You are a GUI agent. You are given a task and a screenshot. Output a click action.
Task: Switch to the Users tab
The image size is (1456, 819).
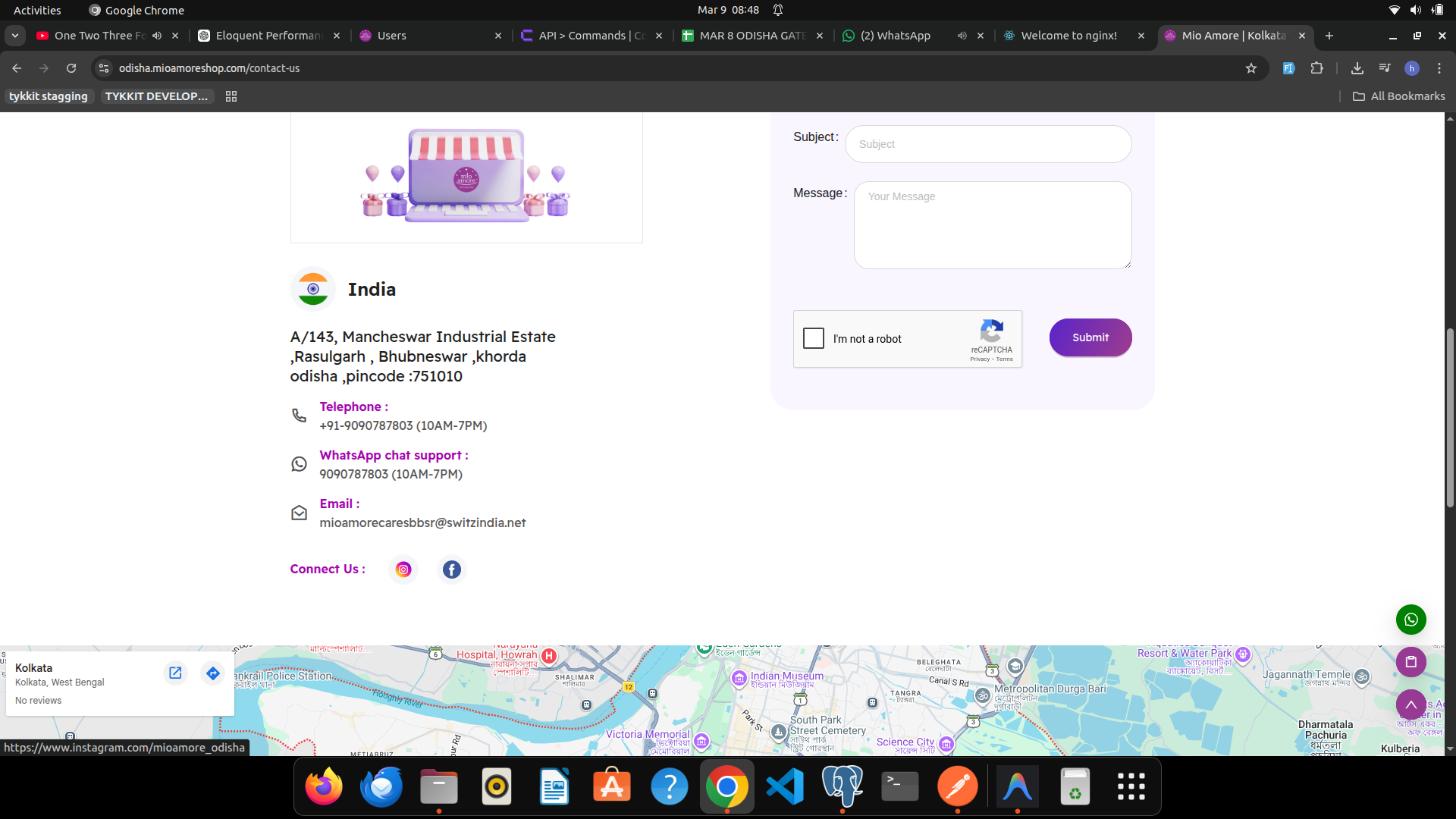pyautogui.click(x=392, y=36)
